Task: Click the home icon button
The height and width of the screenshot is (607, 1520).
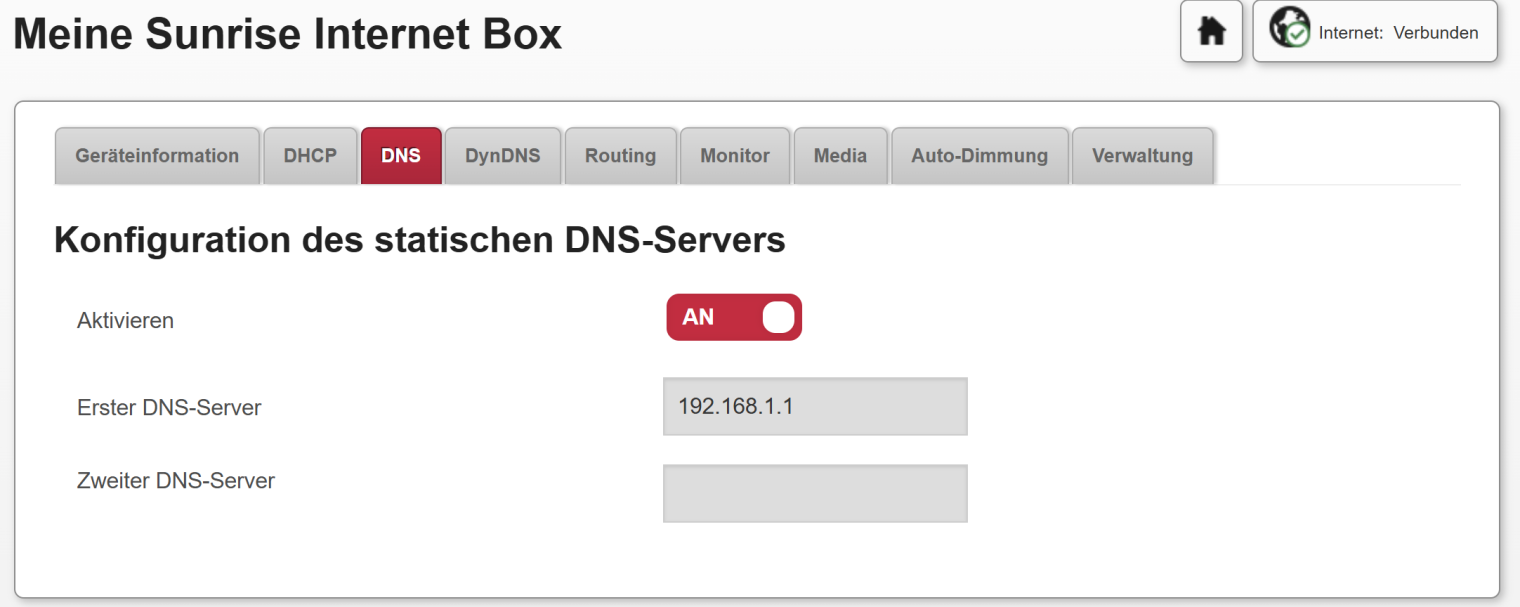Action: click(x=1211, y=32)
